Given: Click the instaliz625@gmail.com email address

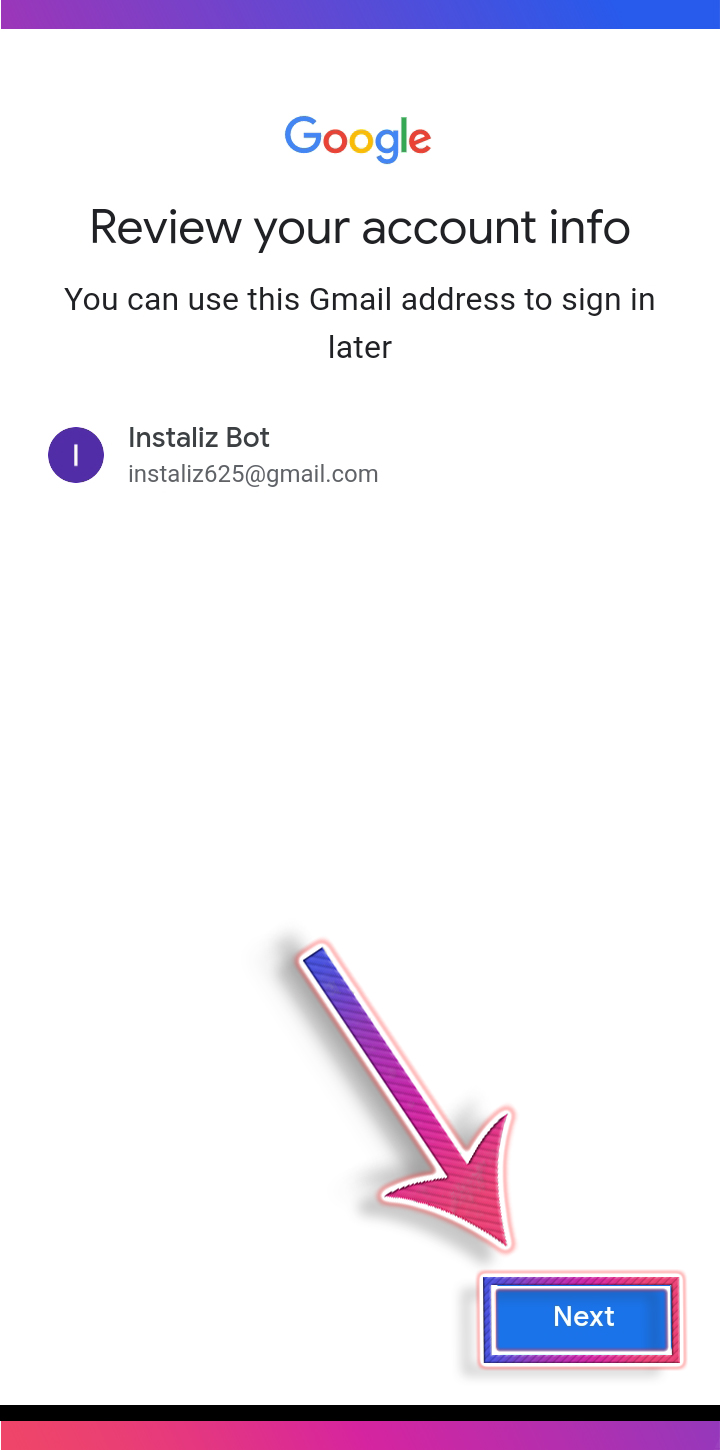Looking at the screenshot, I should [253, 474].
